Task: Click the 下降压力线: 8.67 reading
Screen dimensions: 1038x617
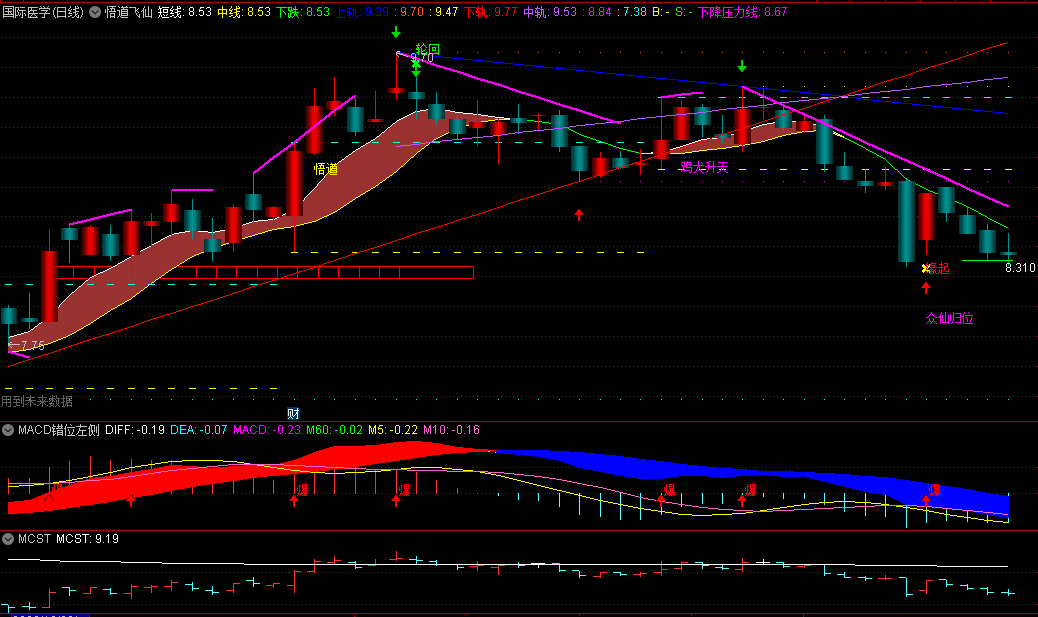Action: point(743,12)
